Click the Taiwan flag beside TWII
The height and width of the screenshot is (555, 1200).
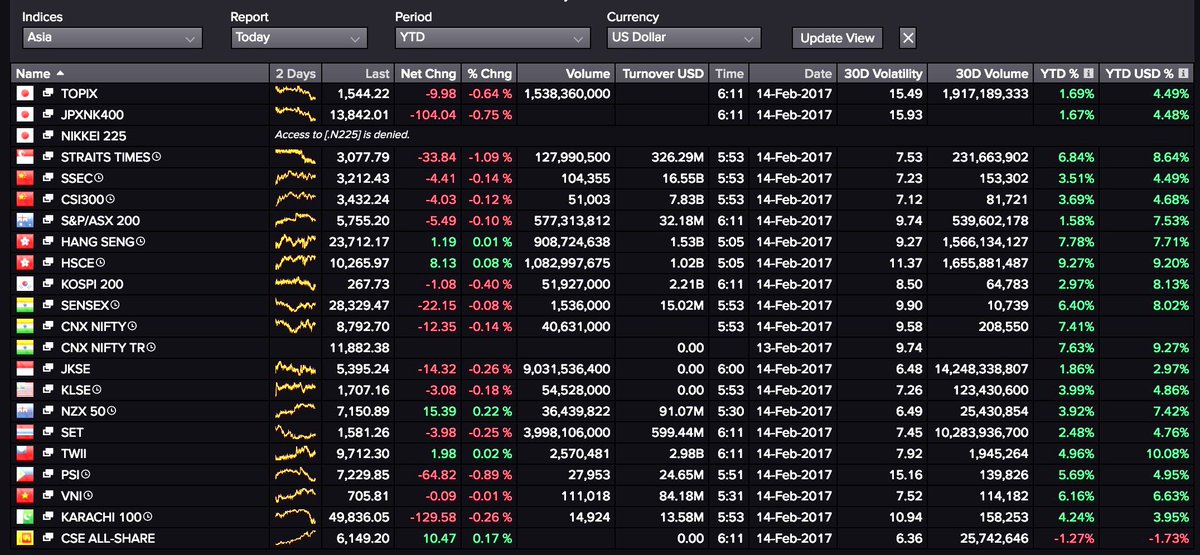click(x=26, y=453)
